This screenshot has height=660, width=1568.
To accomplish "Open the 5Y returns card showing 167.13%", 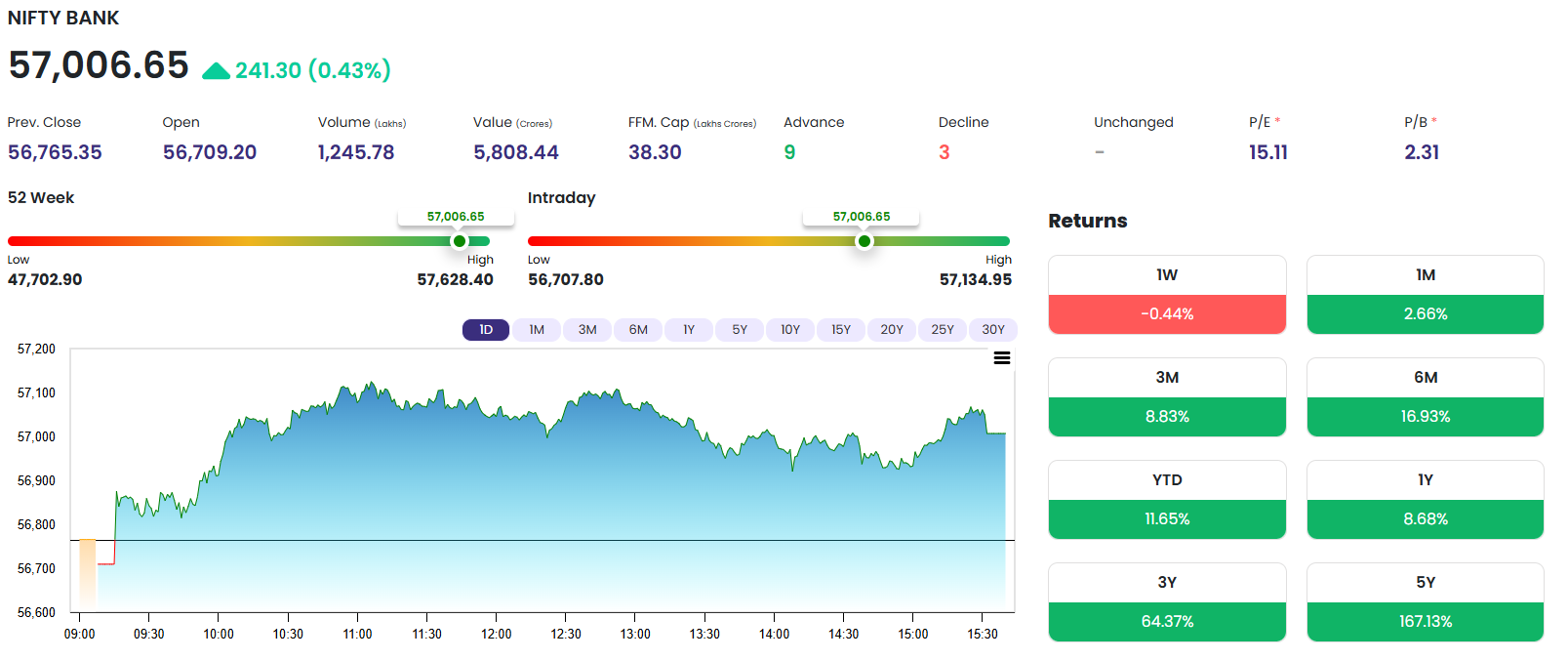I will pyautogui.click(x=1426, y=602).
